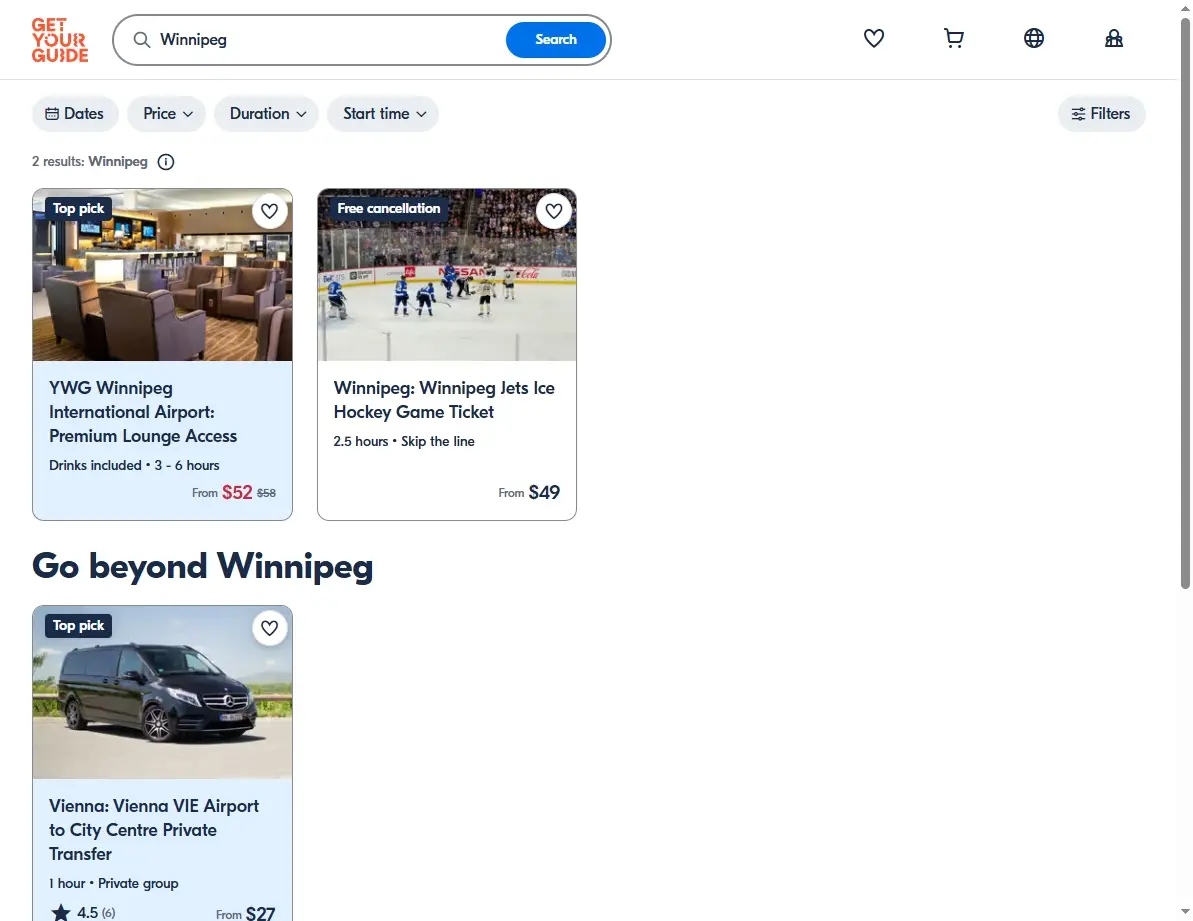
Task: Click the airport lounge photo
Action: (x=162, y=275)
